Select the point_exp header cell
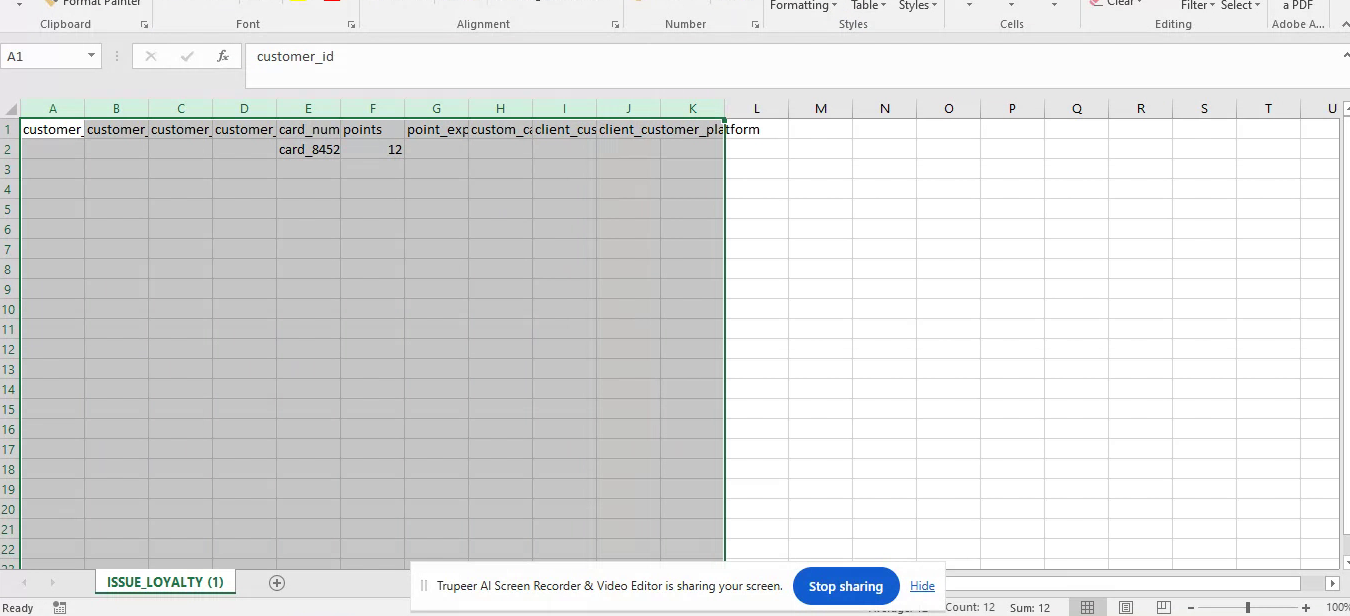 click(437, 129)
